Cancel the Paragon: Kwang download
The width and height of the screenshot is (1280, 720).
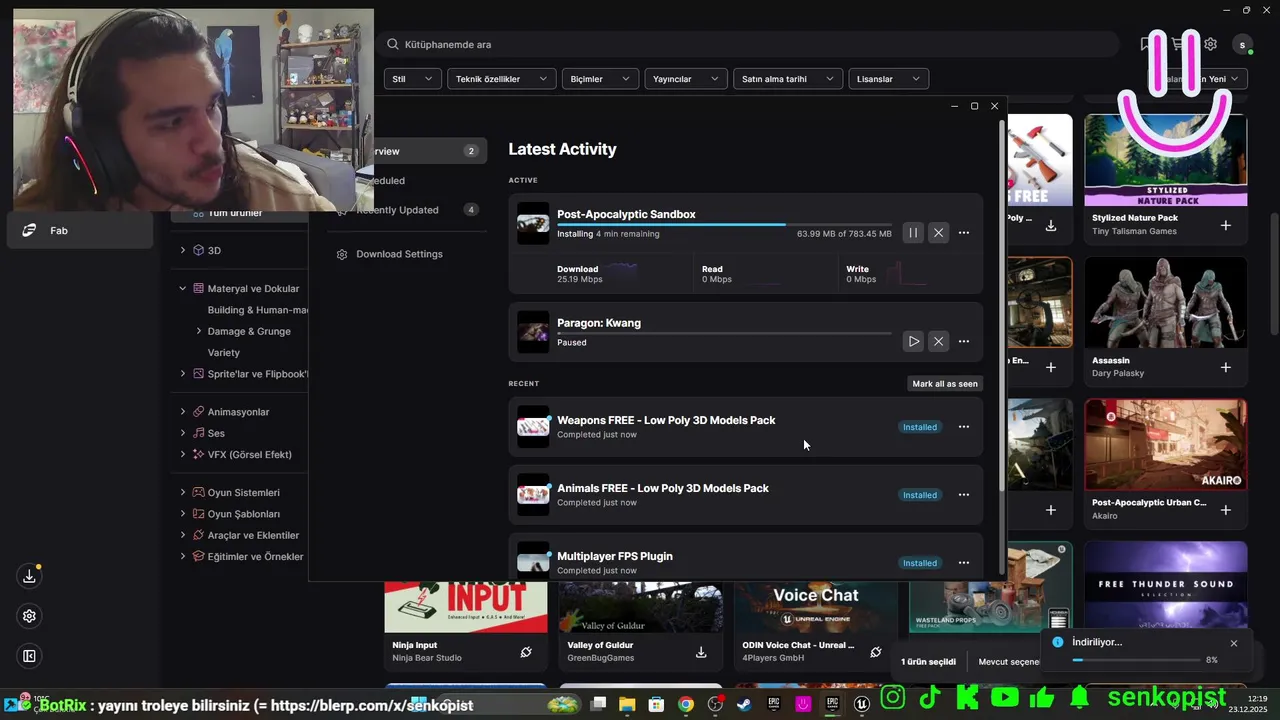coord(938,341)
